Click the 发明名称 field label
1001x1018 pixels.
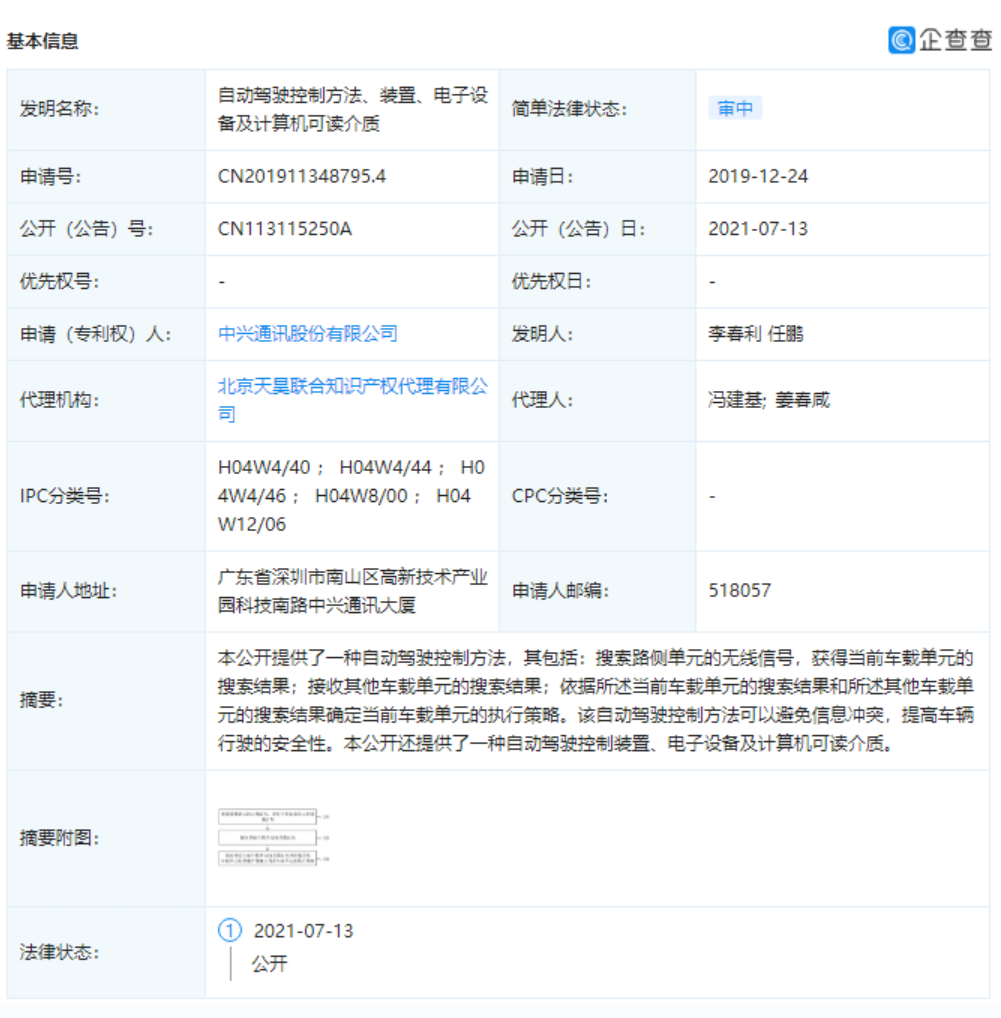coord(59,108)
